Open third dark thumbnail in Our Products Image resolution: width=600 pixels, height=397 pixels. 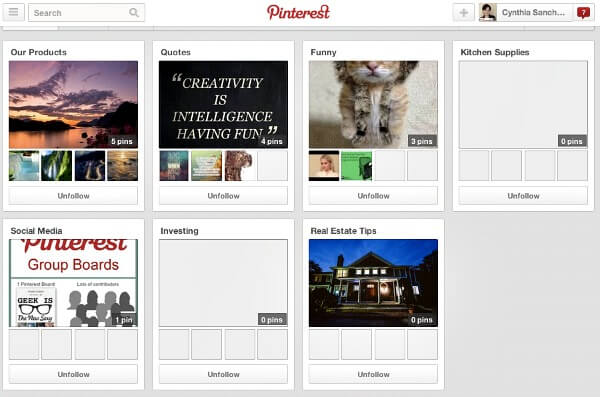pyautogui.click(x=90, y=166)
